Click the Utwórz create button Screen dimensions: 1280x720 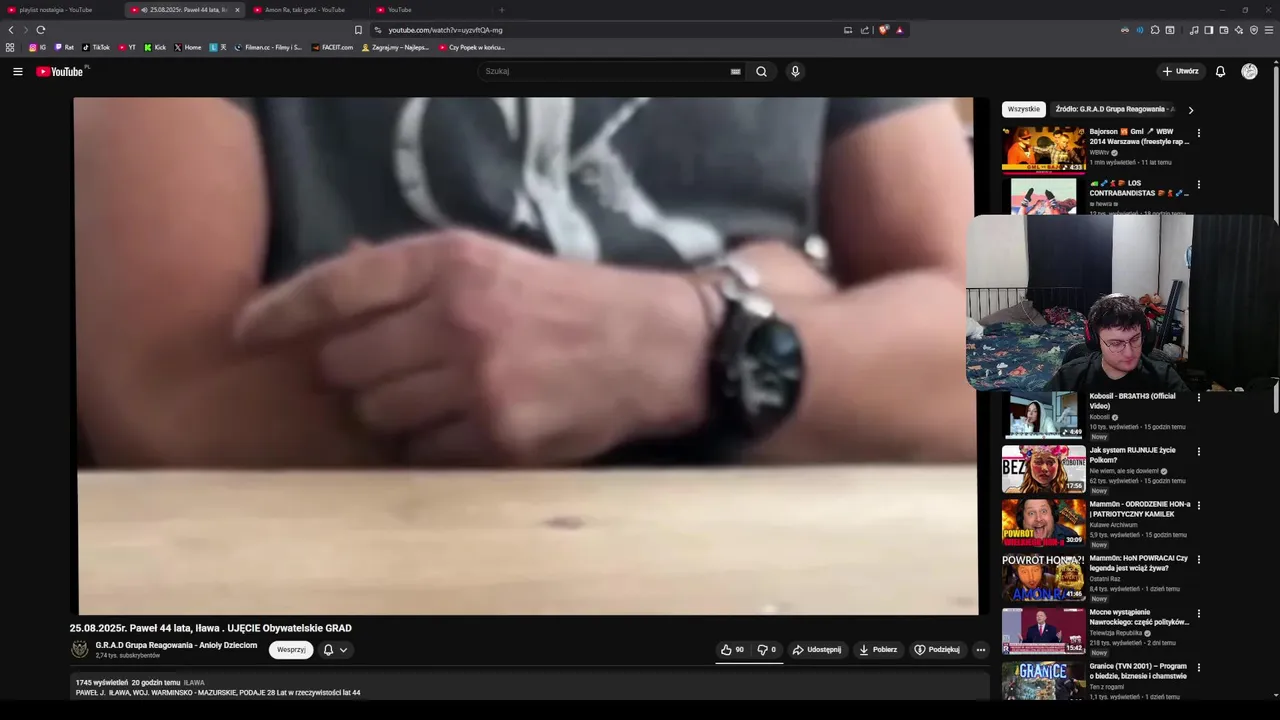[1180, 71]
